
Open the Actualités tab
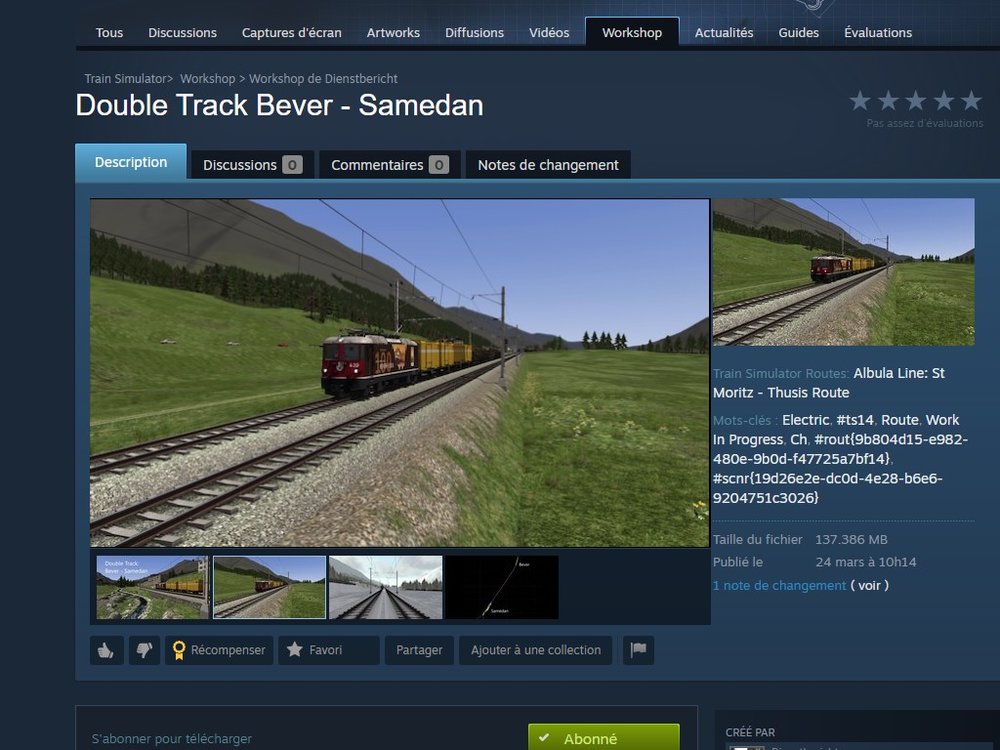724,33
